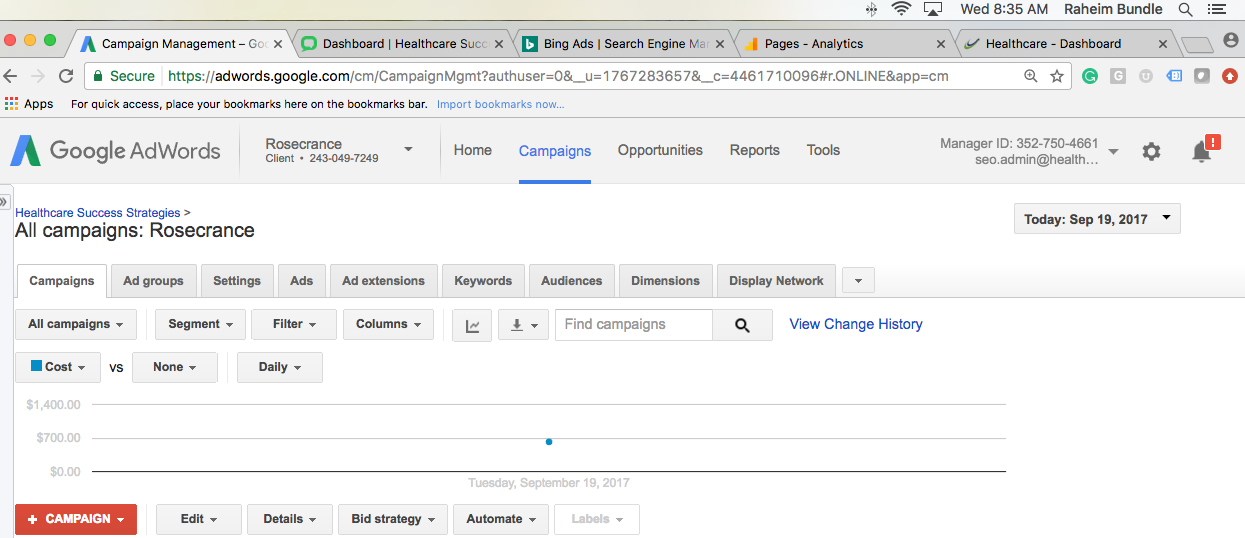Open AirPlay display menu
Image resolution: width=1245 pixels, height=538 pixels.
click(x=933, y=9)
